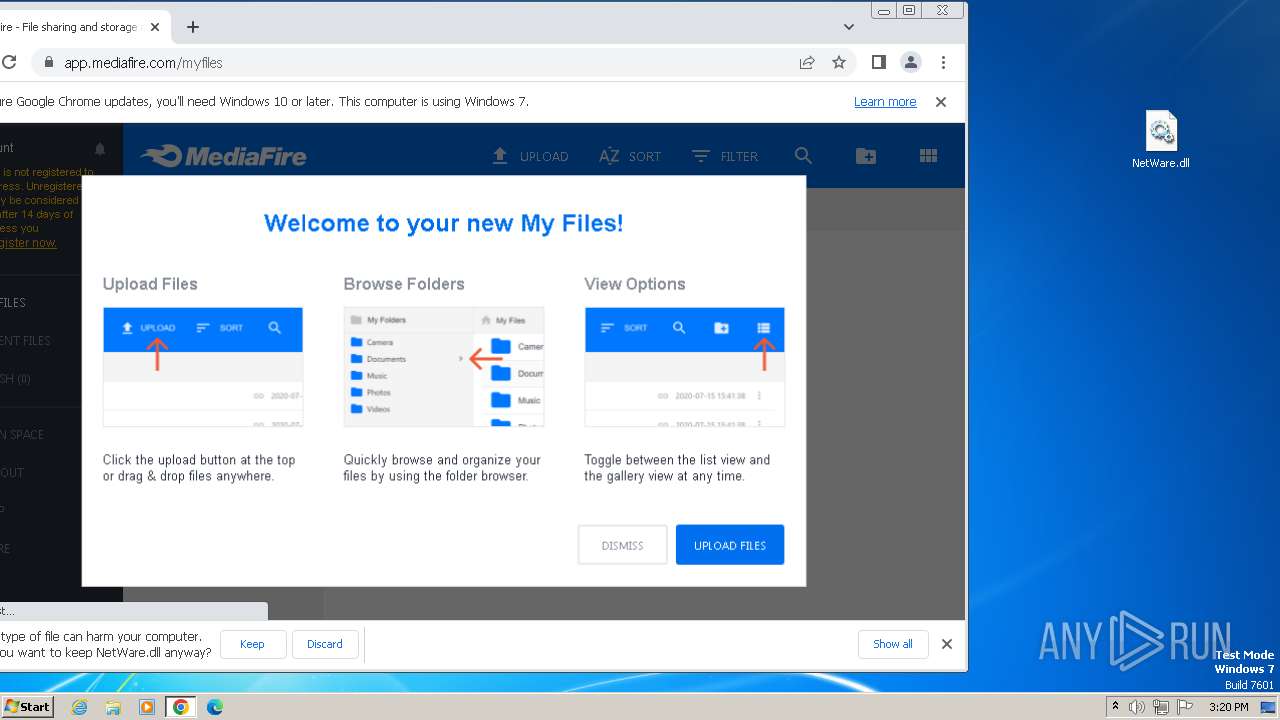Close the Chrome update warning bar

coord(941,102)
